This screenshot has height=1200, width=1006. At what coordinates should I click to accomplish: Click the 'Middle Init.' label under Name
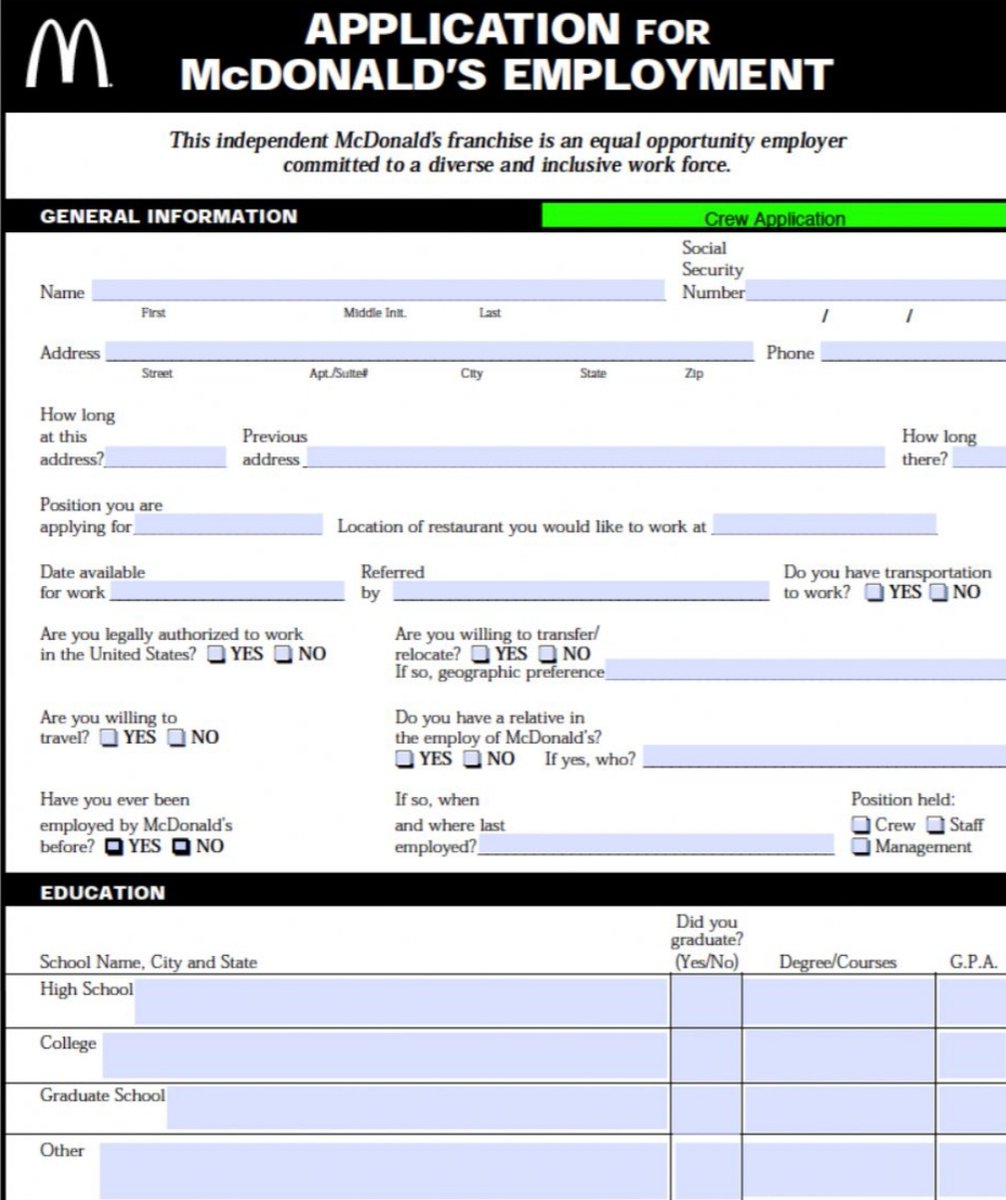coord(375,313)
